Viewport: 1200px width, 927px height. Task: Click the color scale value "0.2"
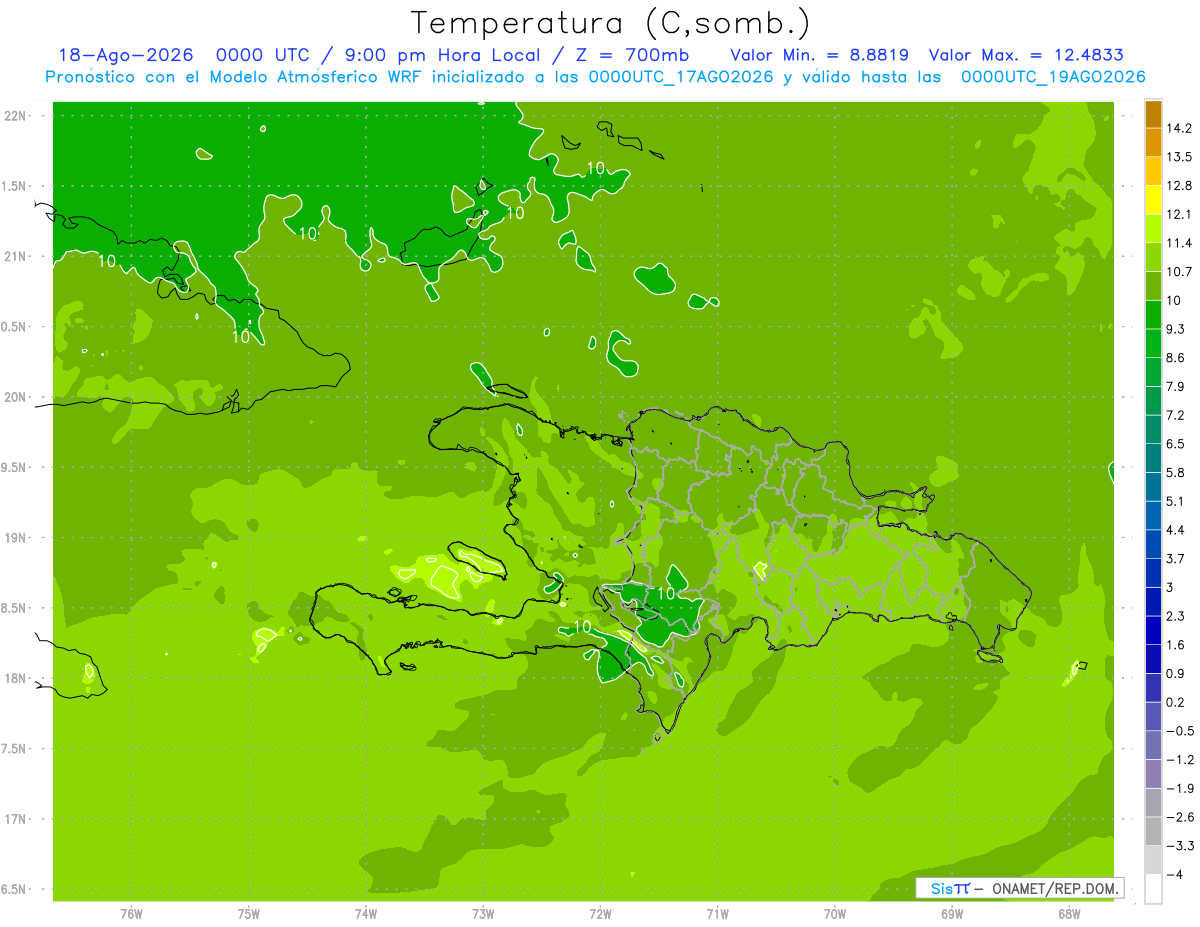point(1177,702)
